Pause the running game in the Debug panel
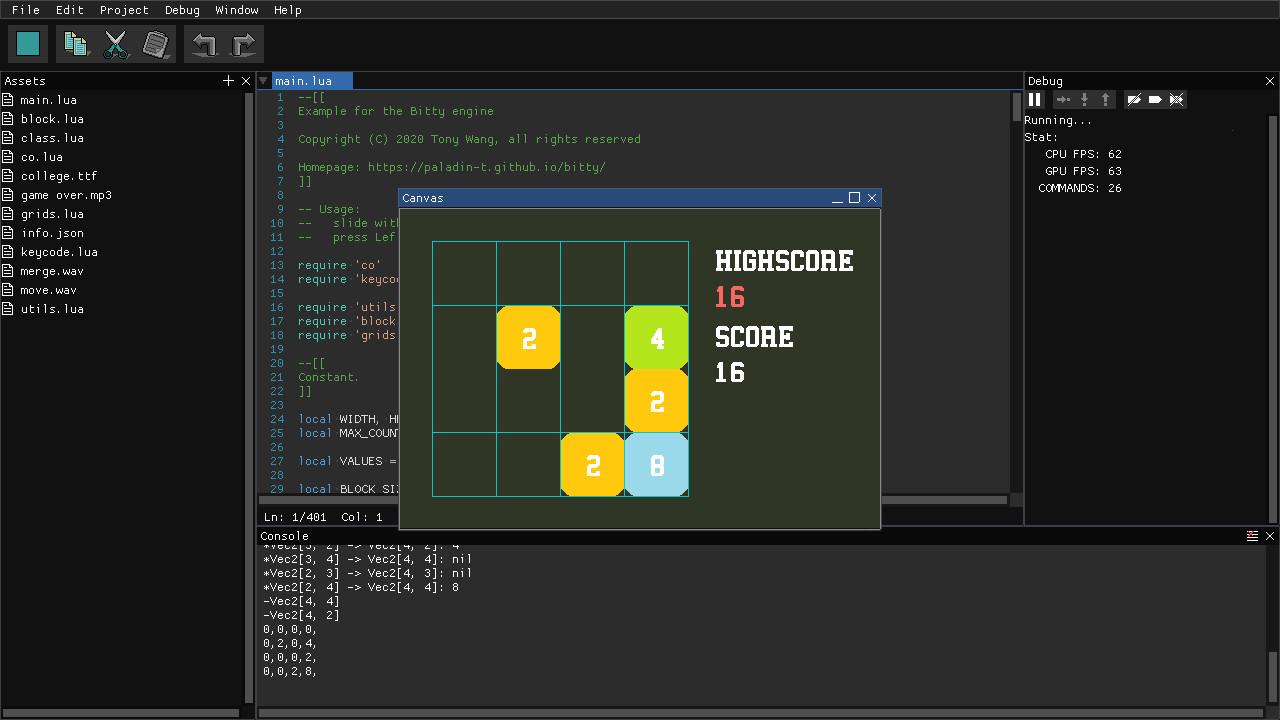Viewport: 1280px width, 720px height. (1035, 99)
